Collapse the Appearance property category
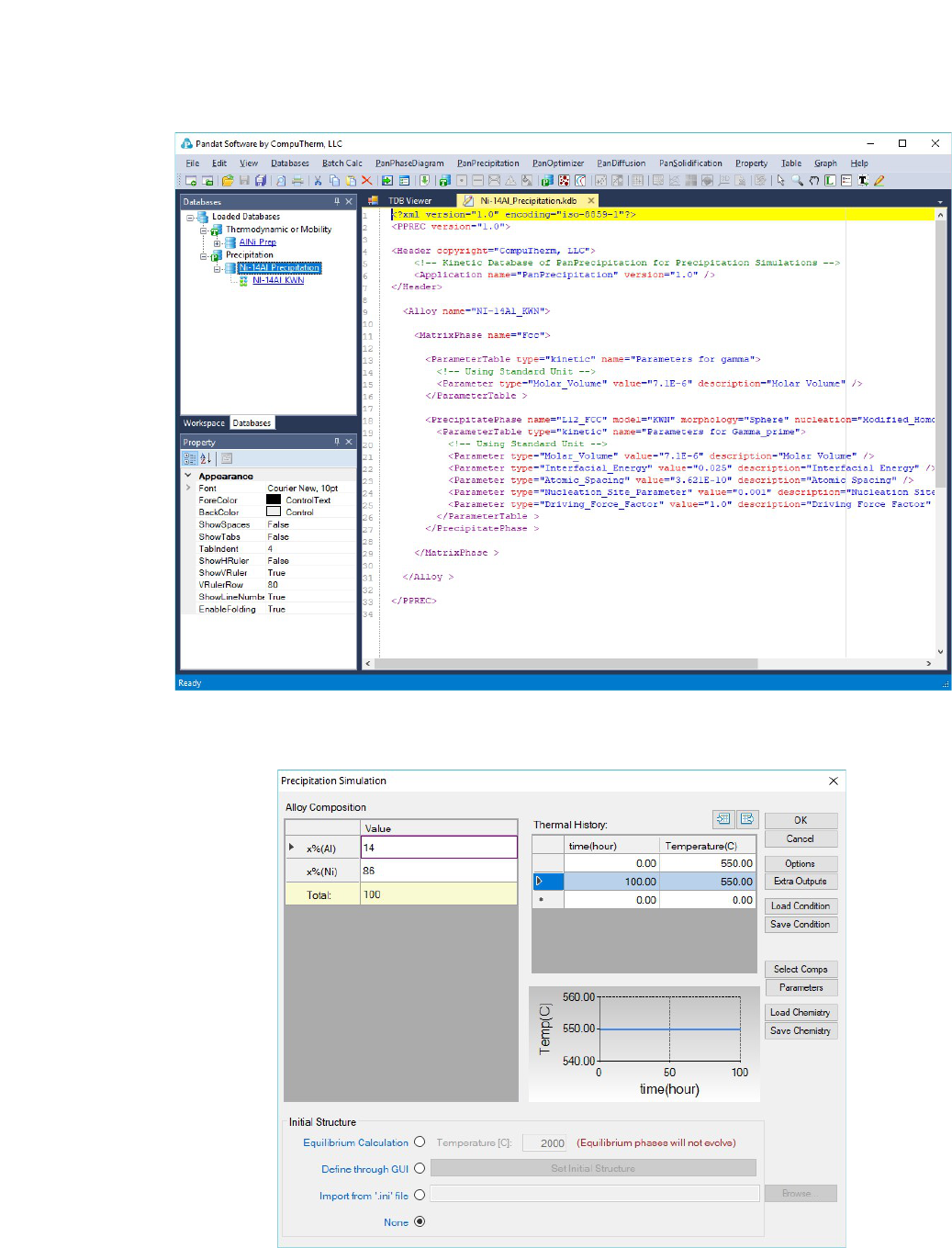This screenshot has height=1248, width=952. pyautogui.click(x=188, y=476)
